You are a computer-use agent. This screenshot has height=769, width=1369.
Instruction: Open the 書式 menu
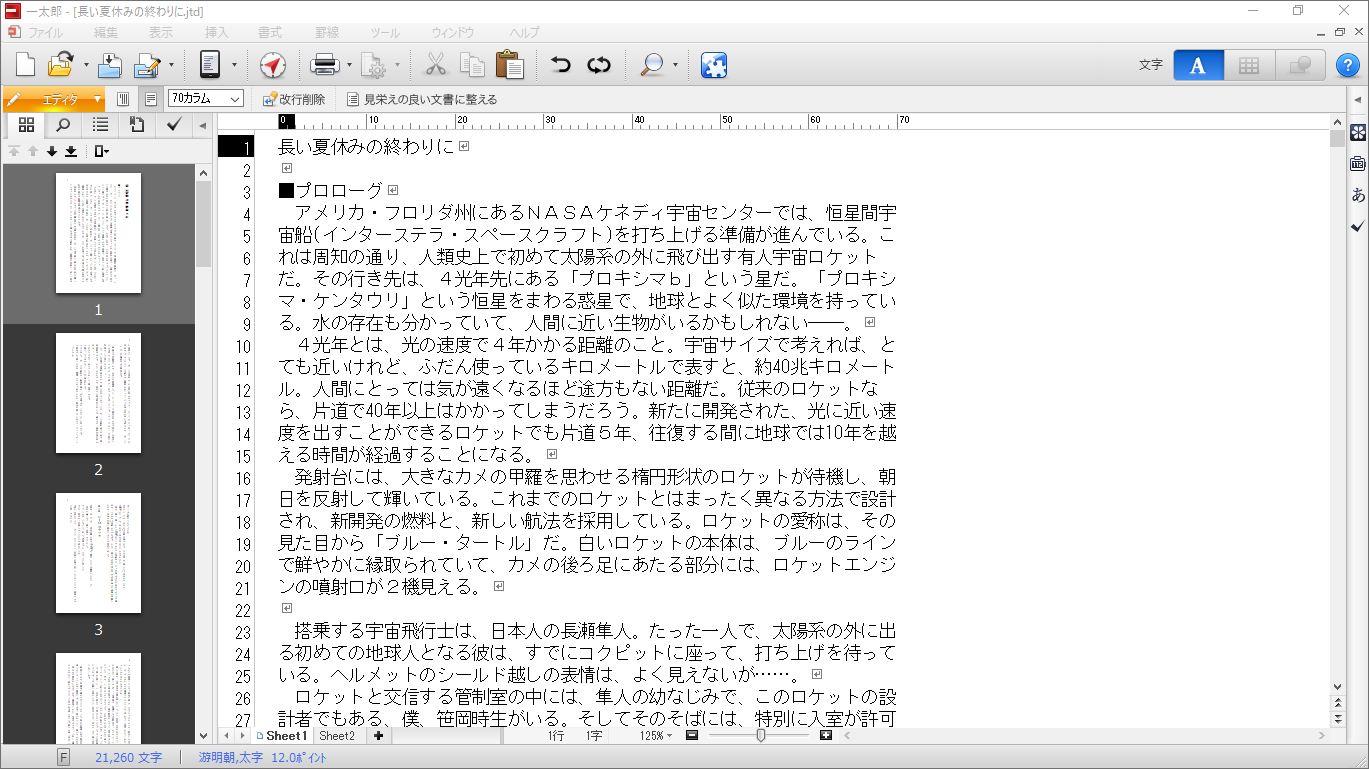pyautogui.click(x=270, y=33)
